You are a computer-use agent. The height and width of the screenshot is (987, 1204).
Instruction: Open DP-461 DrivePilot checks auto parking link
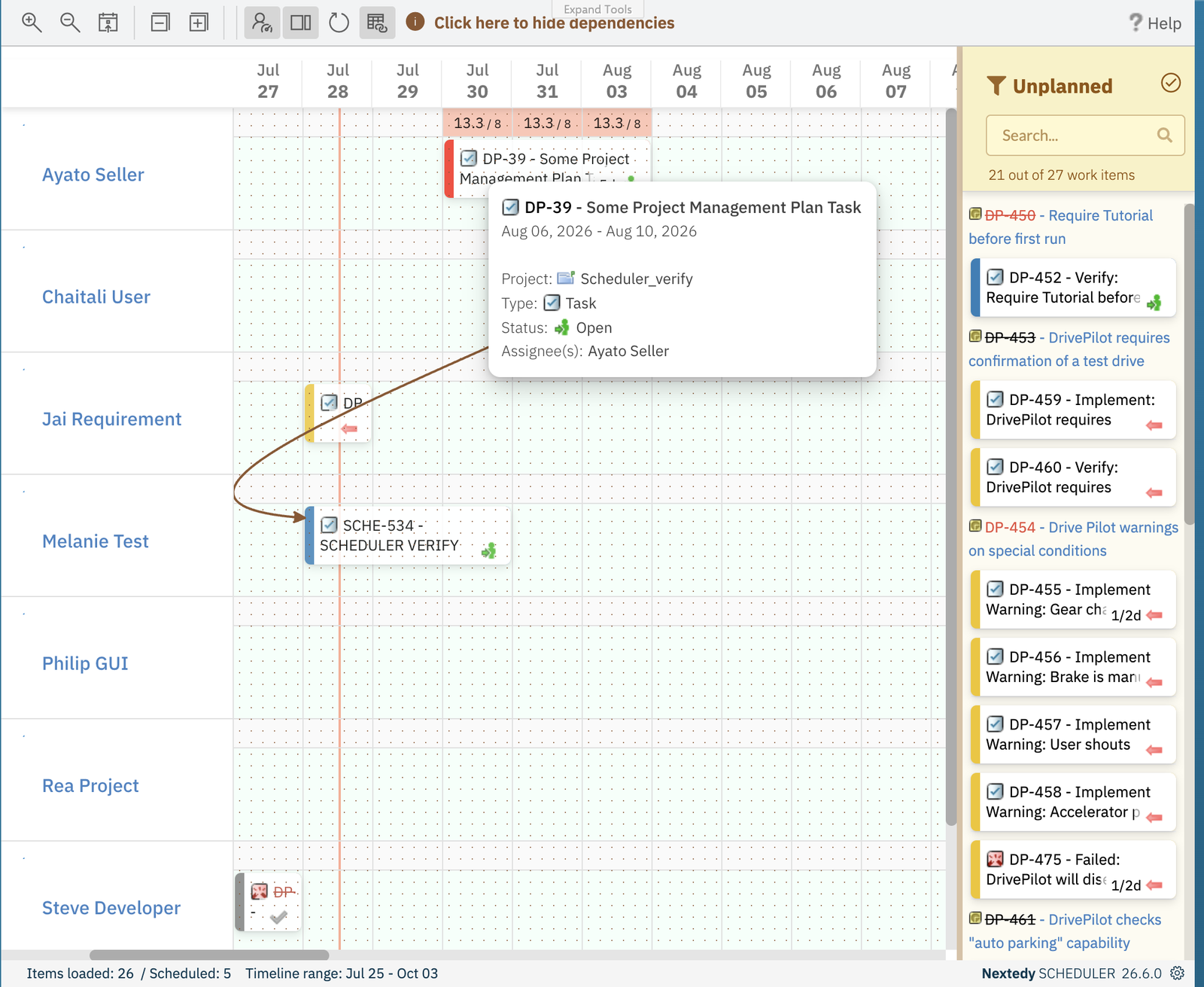[x=1065, y=931]
